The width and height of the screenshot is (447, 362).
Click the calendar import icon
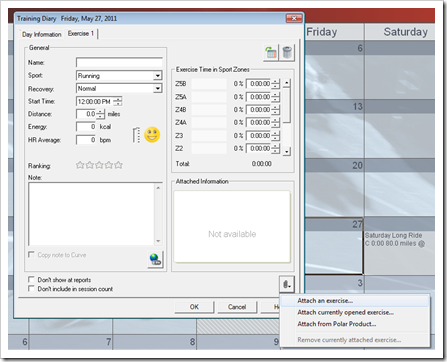tap(271, 53)
